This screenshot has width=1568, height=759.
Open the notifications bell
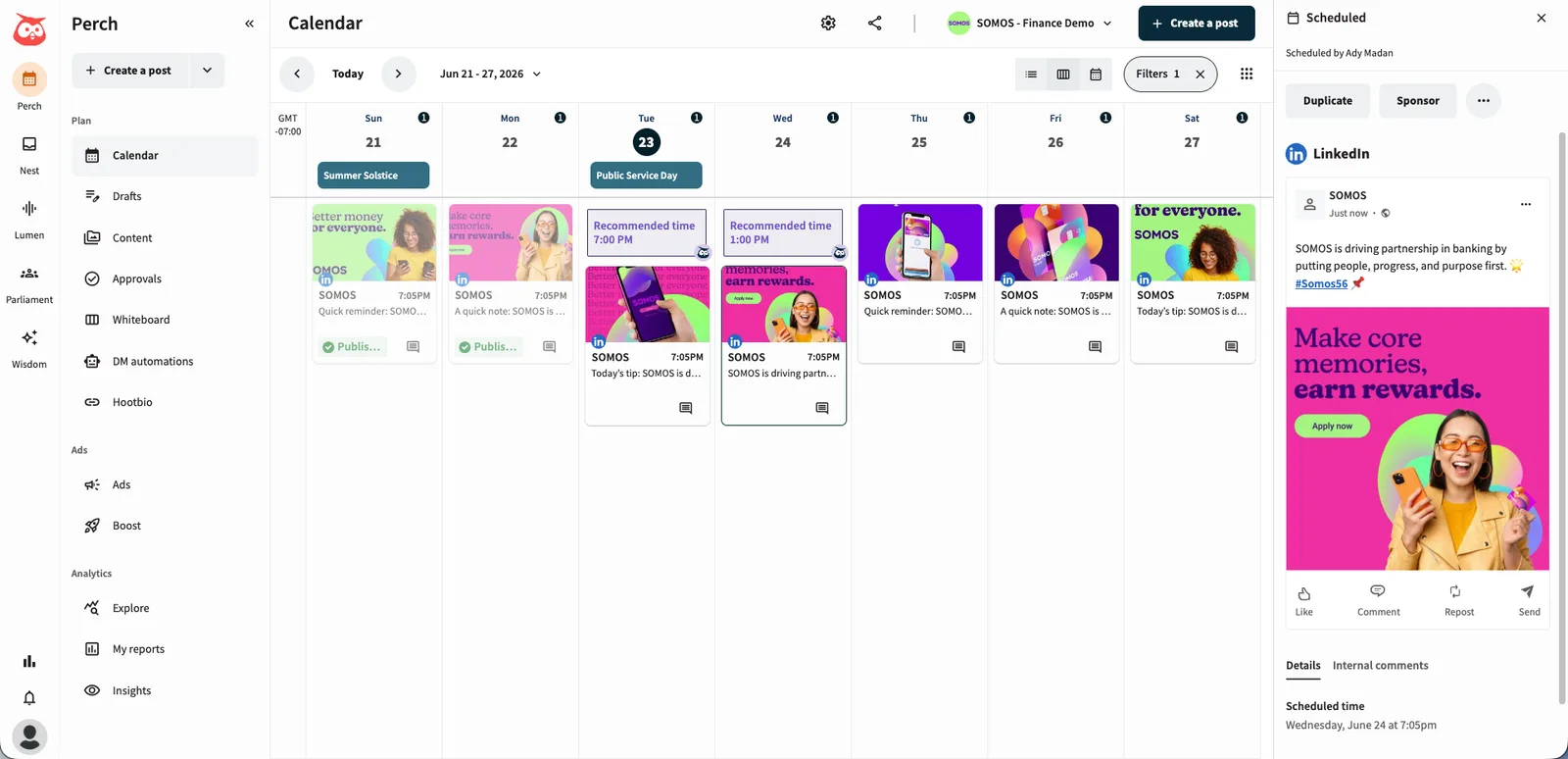click(29, 698)
